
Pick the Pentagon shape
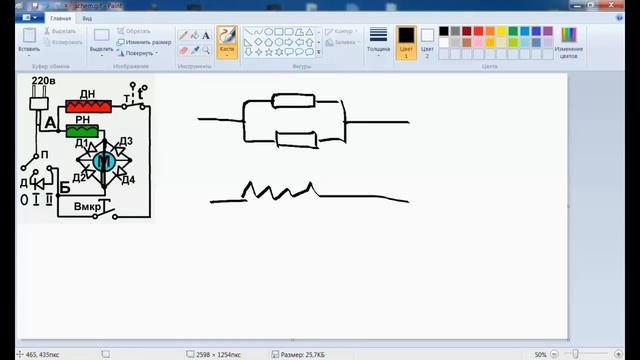coord(269,42)
